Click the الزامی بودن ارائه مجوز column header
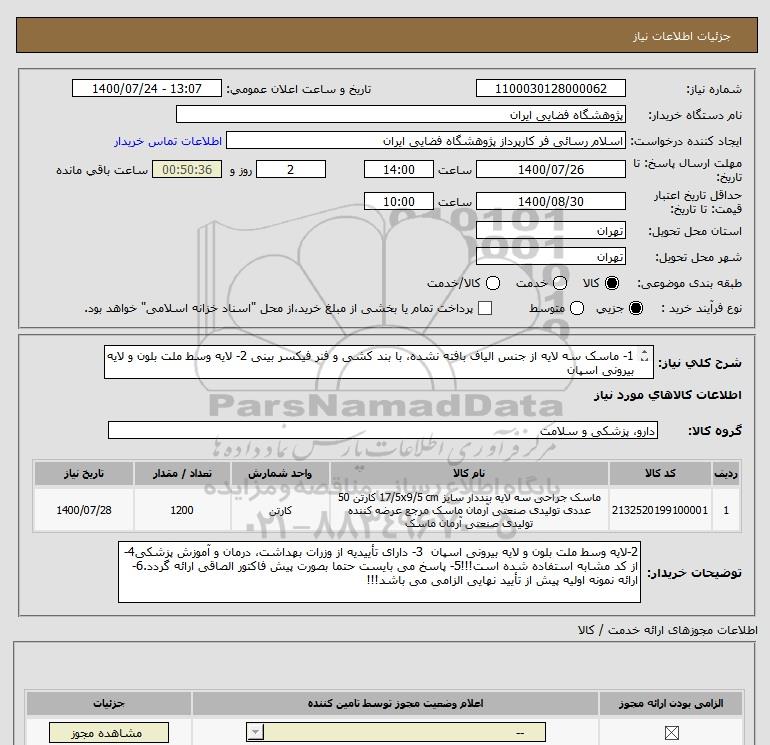Image resolution: width=770 pixels, height=745 pixels. [x=671, y=703]
